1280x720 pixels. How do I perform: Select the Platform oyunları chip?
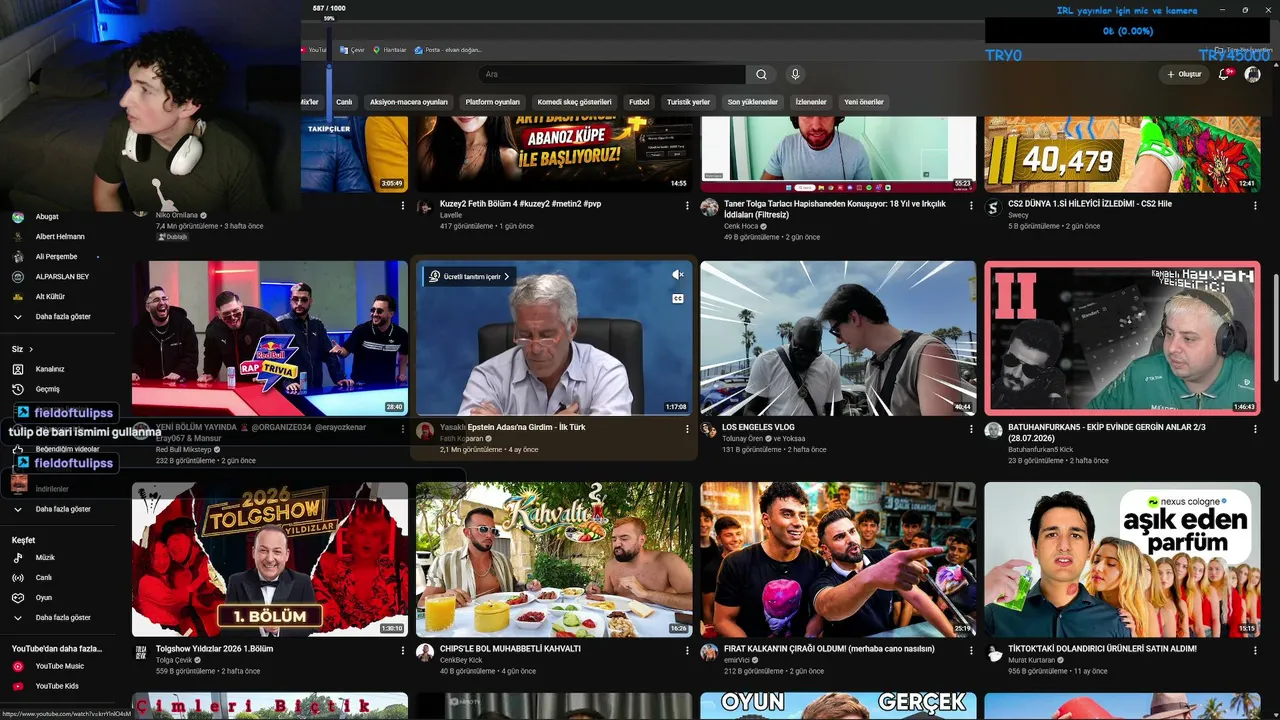pyautogui.click(x=493, y=102)
